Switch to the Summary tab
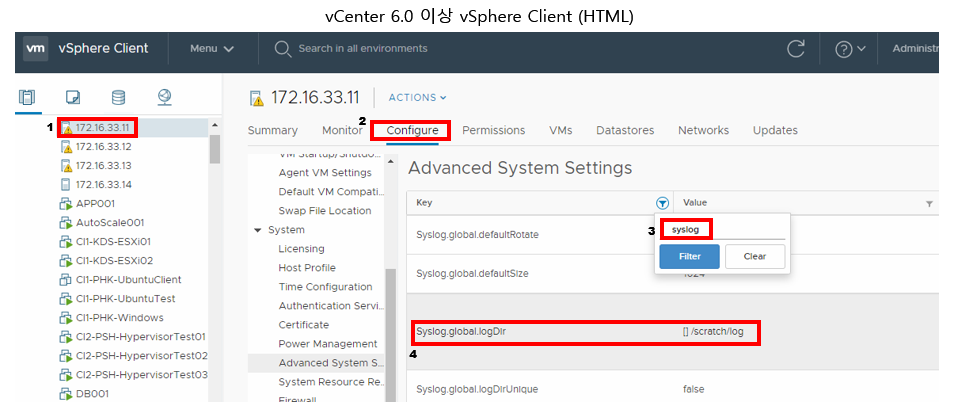The image size is (960, 417). 272,130
